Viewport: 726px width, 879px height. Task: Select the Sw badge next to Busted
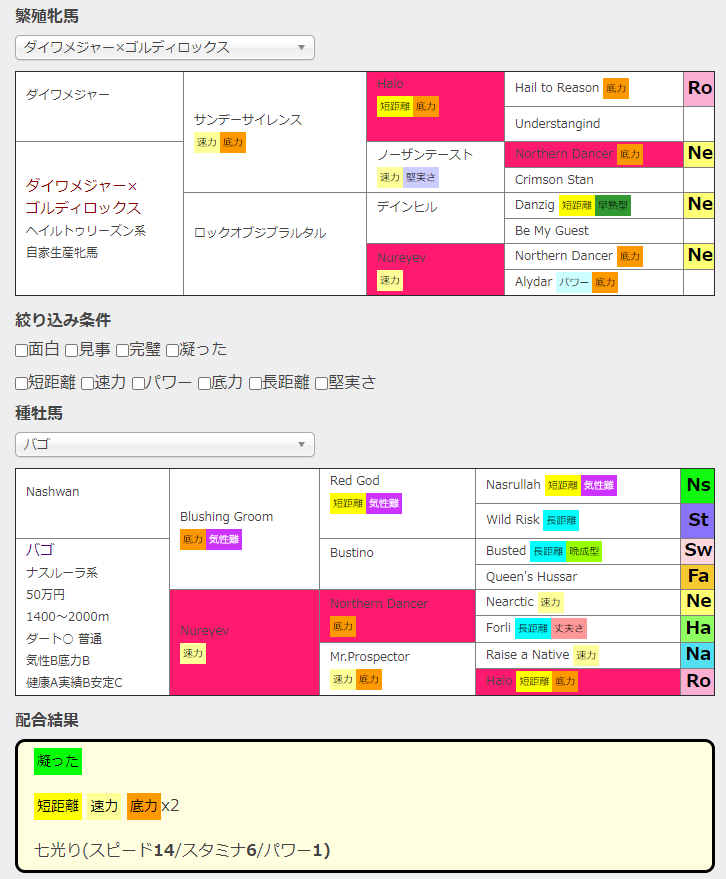(698, 551)
